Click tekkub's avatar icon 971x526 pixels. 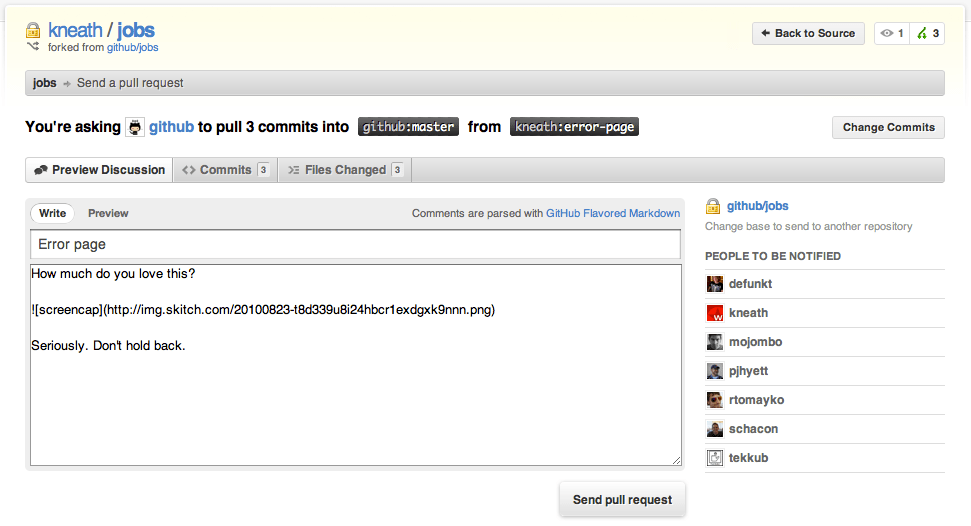[715, 458]
